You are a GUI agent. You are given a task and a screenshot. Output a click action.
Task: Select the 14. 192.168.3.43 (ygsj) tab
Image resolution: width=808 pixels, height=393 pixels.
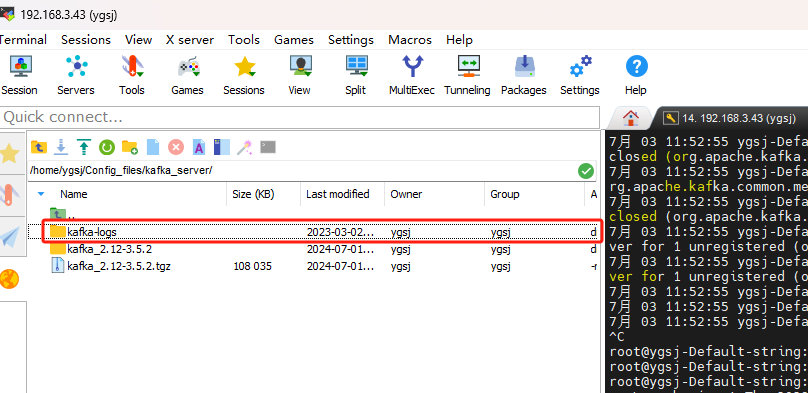pyautogui.click(x=732, y=118)
